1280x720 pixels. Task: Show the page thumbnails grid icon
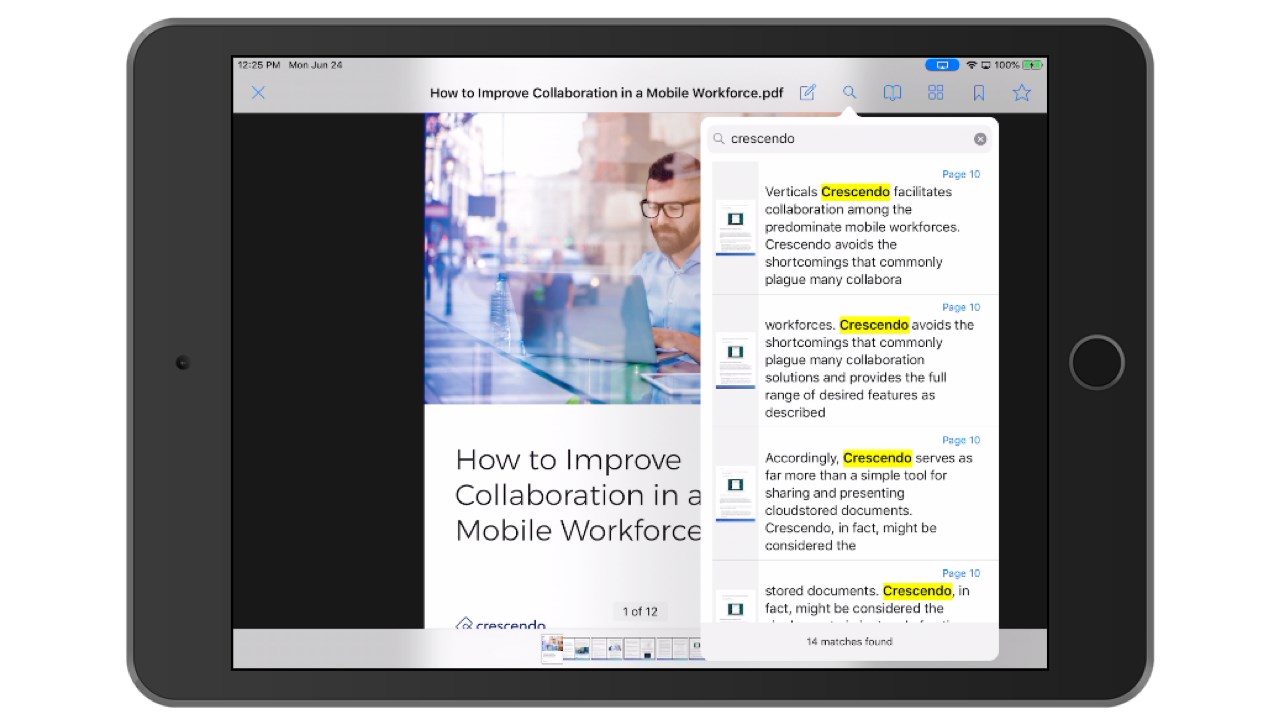pos(936,93)
